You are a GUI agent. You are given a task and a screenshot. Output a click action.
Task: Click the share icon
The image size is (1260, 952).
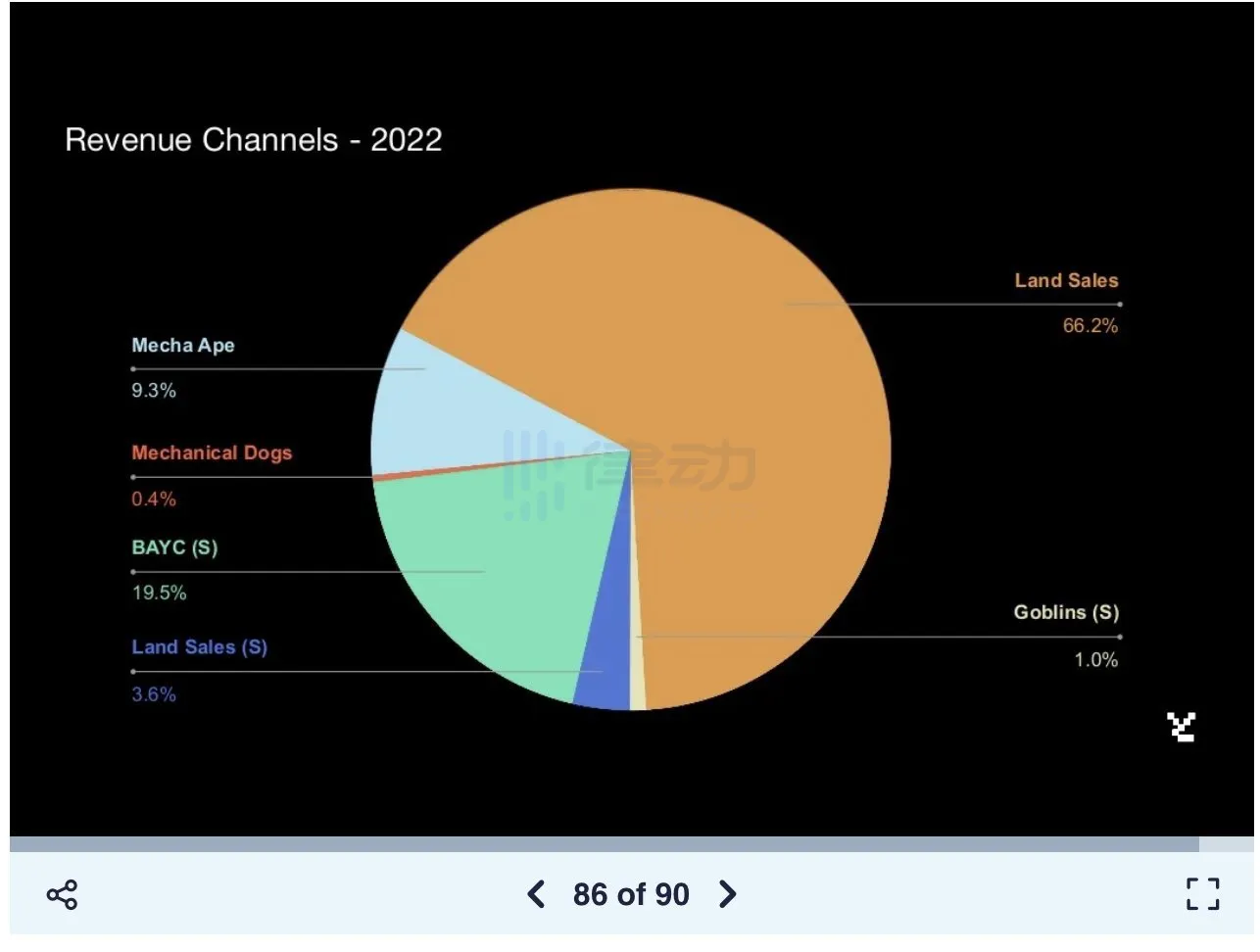point(62,894)
